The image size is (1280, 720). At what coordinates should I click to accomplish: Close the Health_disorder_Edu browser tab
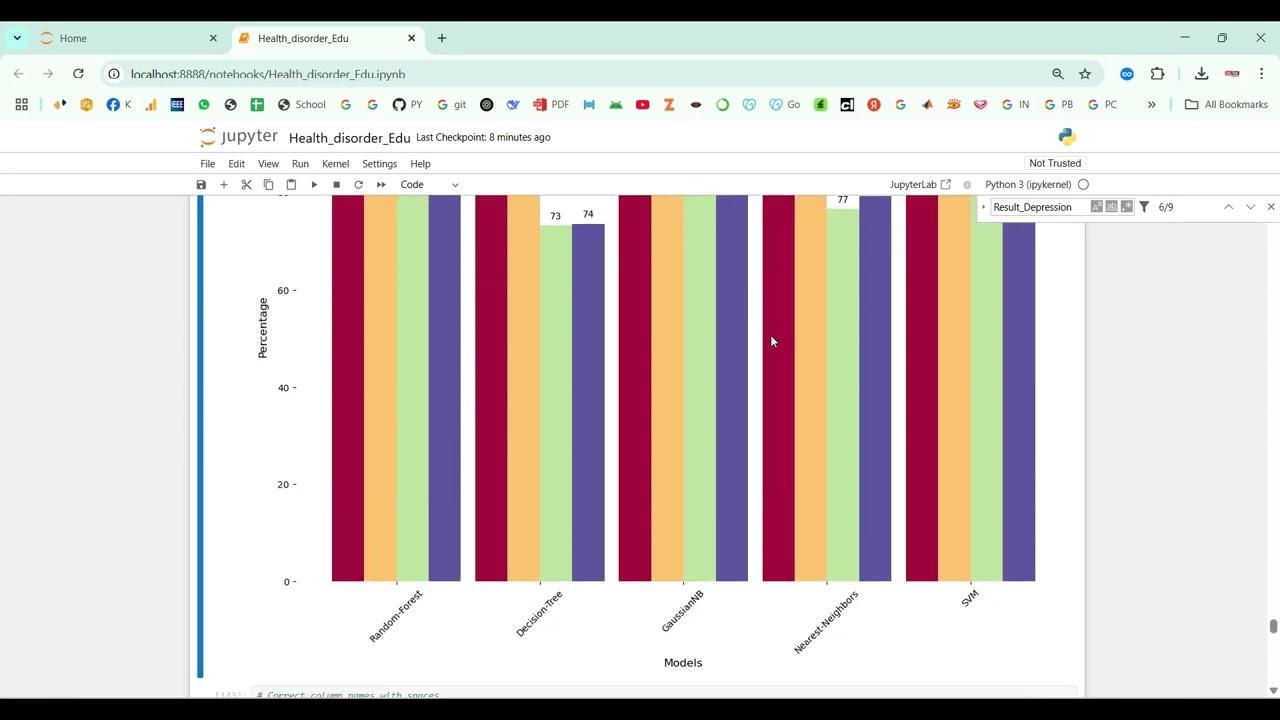(411, 38)
